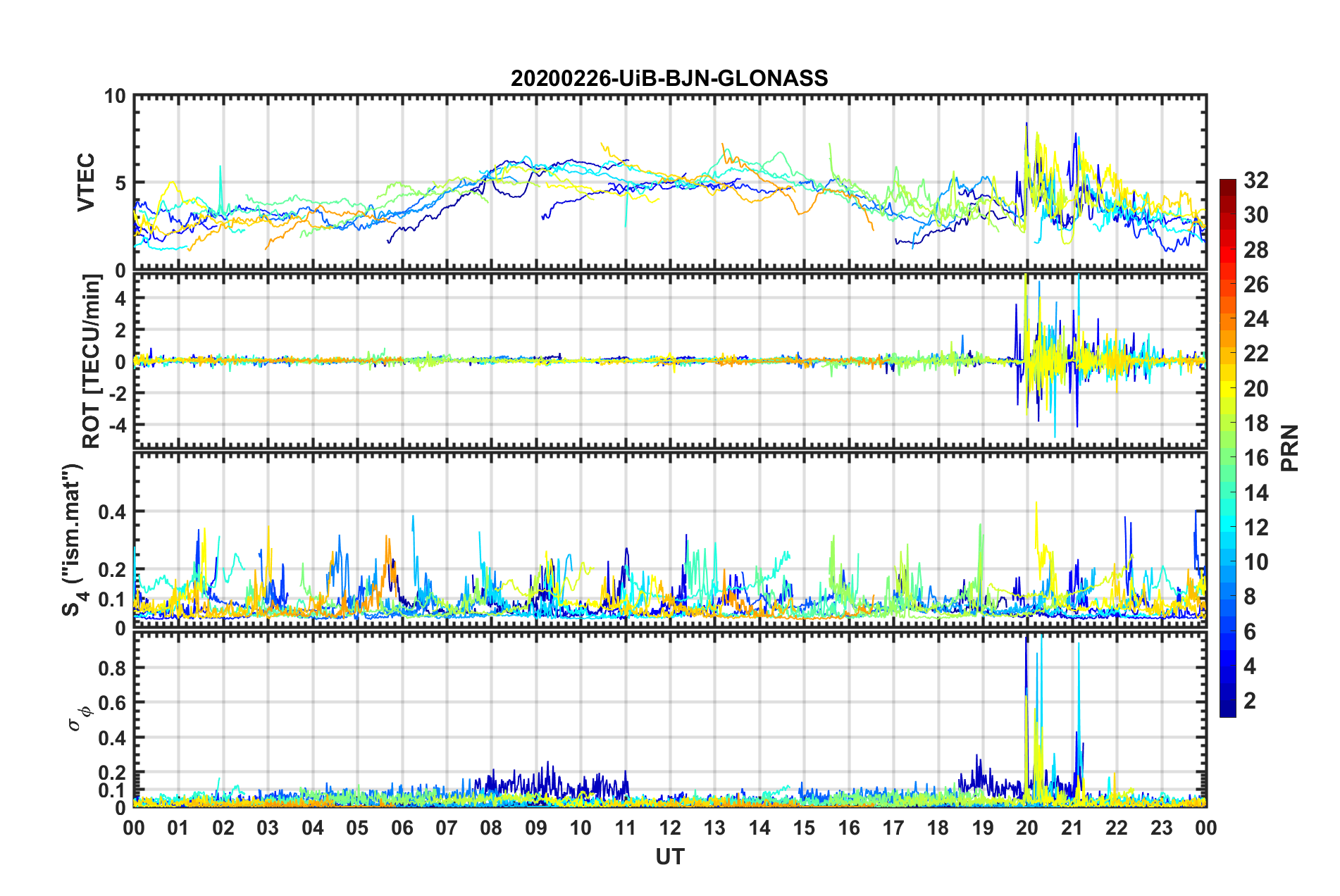Click hour "03" on the UT axis
Screen dimensions: 1340x896
[268, 828]
